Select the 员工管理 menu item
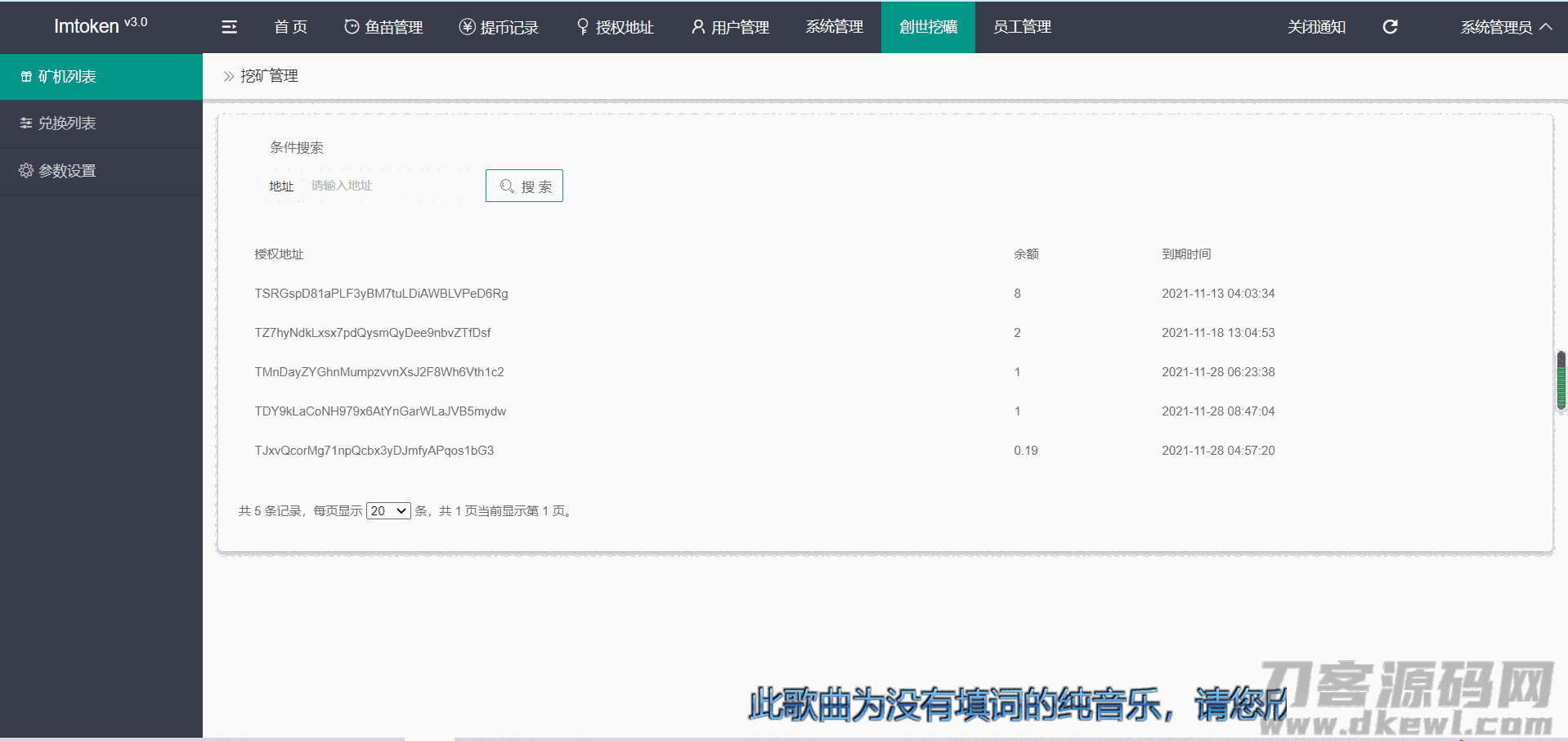This screenshot has width=1568, height=741. pos(1022,27)
